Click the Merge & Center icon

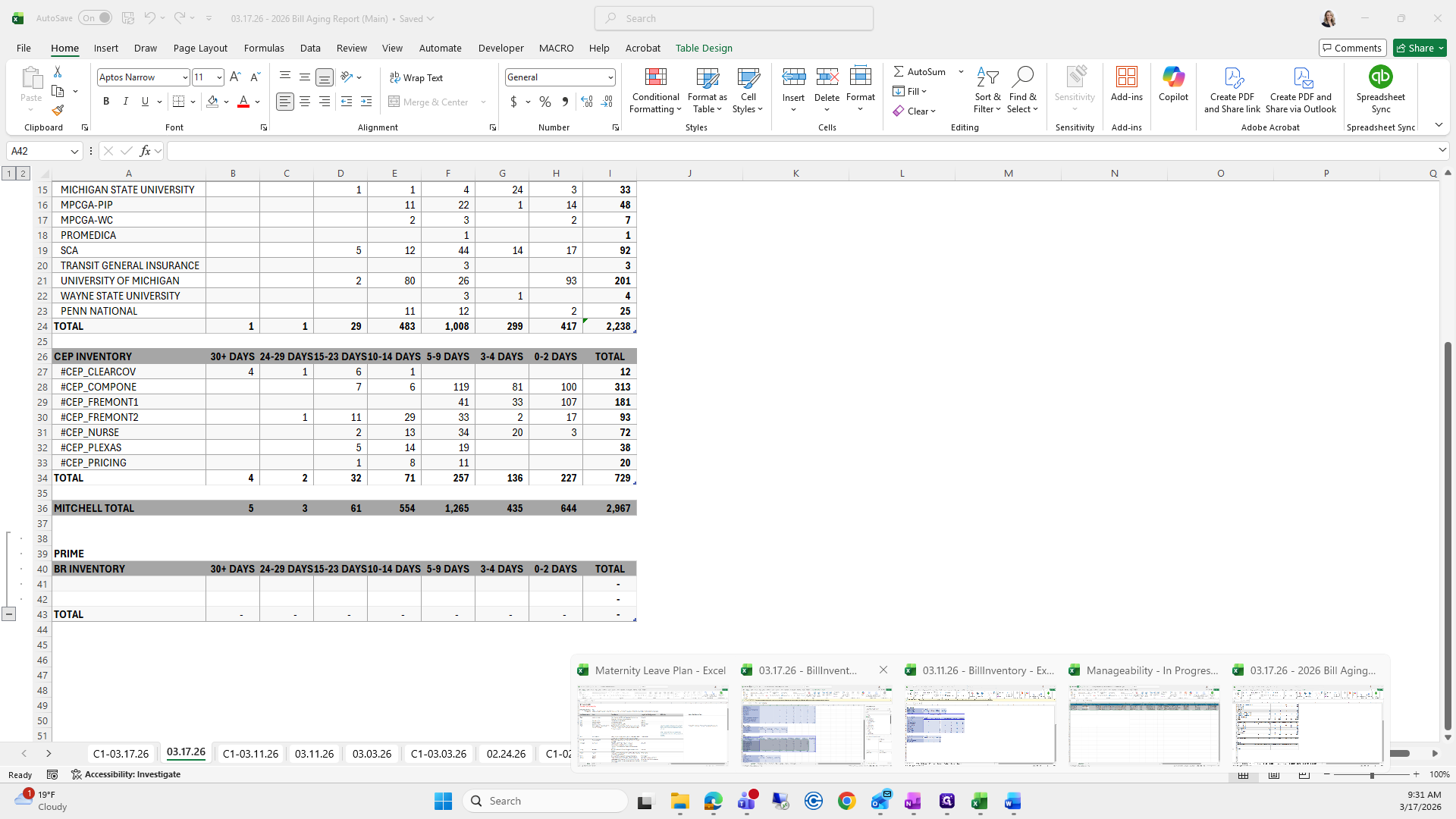click(394, 102)
